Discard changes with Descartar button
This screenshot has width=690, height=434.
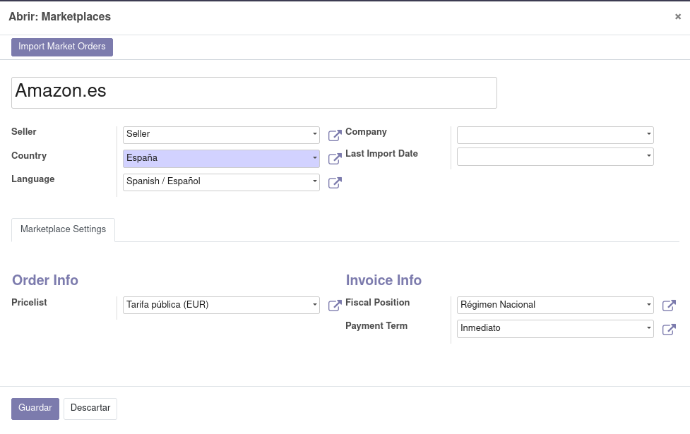pyautogui.click(x=90, y=408)
